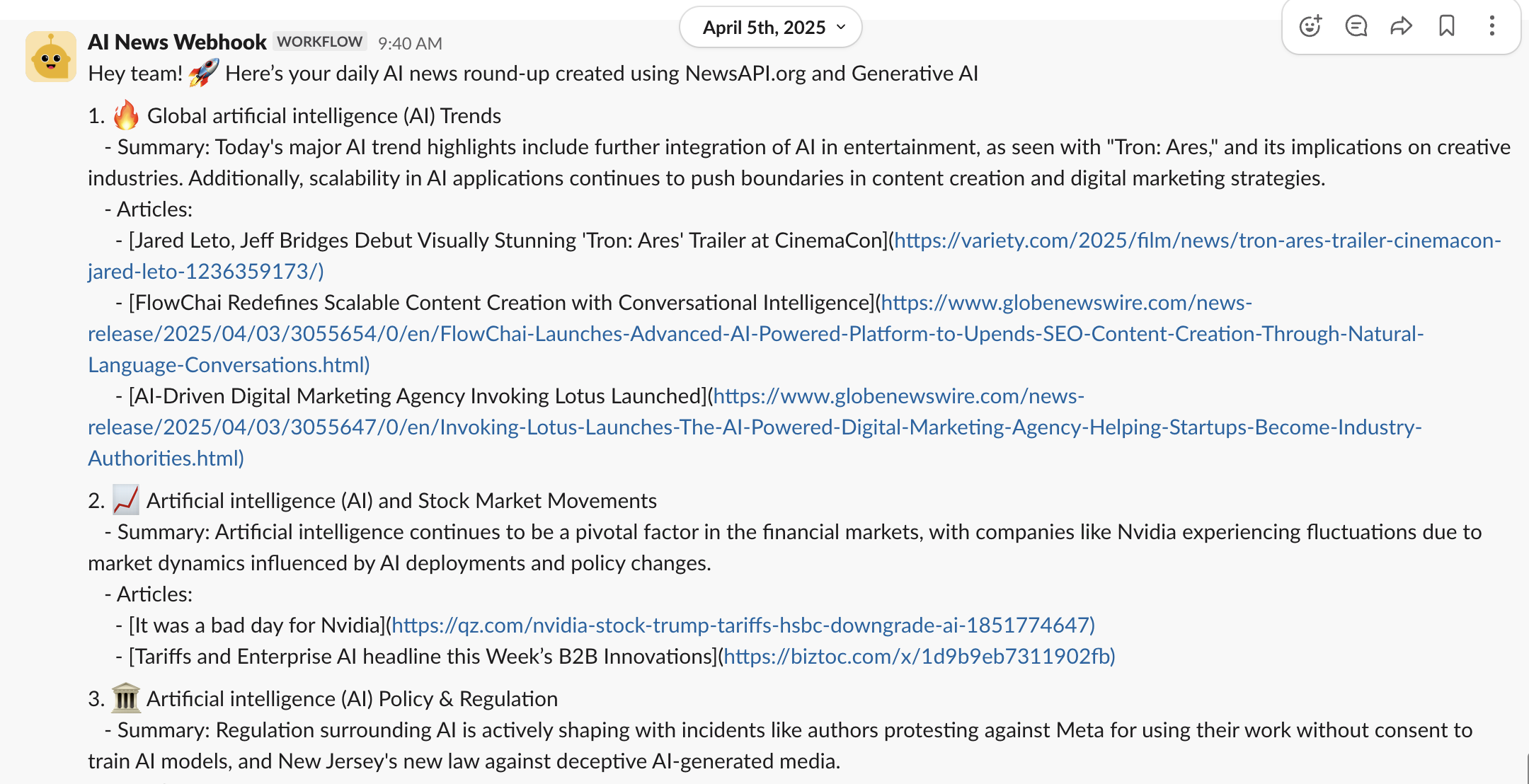Image resolution: width=1529 pixels, height=784 pixels.
Task: Click the text "Artificial intelligence (AI) Policy & Regulation"
Action: 352,699
